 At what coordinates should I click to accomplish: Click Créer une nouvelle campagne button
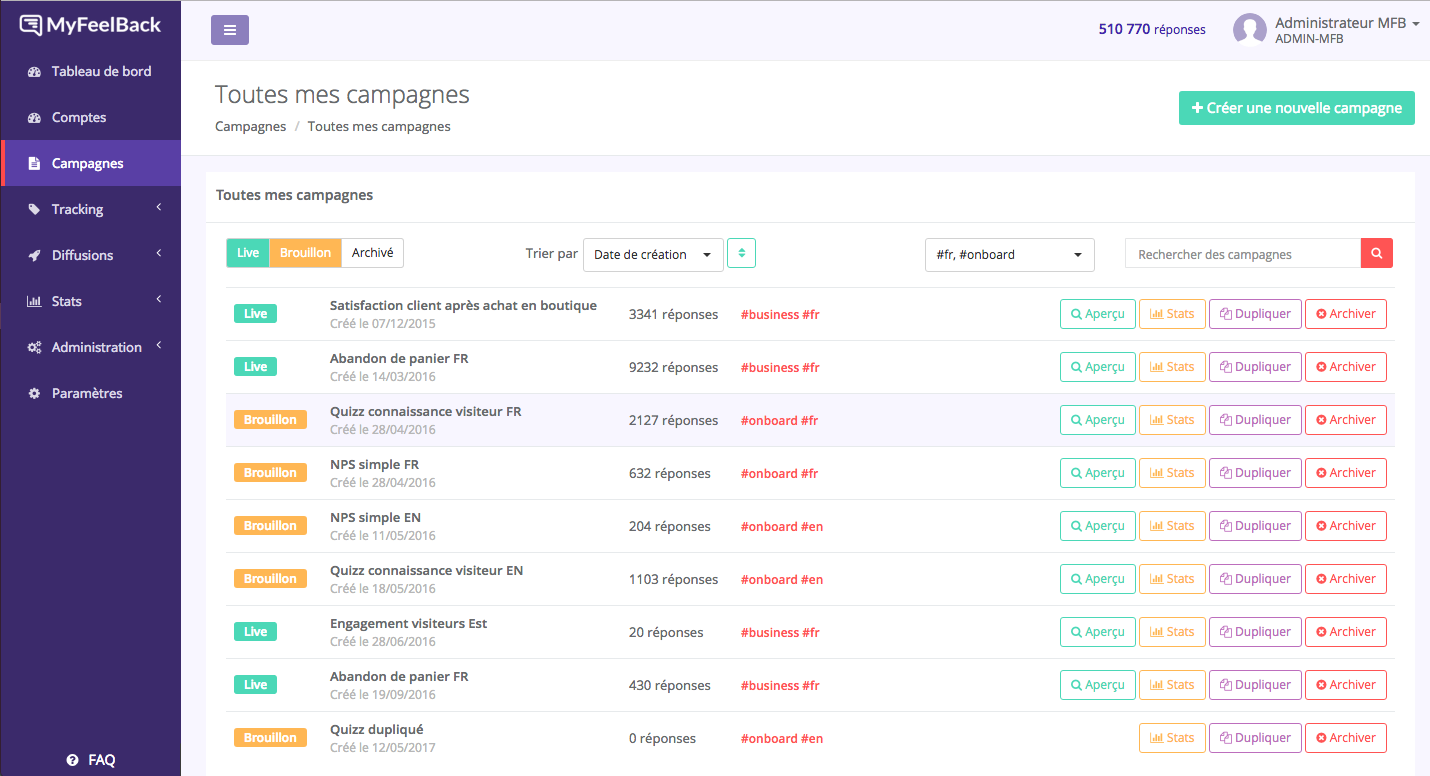(1296, 108)
